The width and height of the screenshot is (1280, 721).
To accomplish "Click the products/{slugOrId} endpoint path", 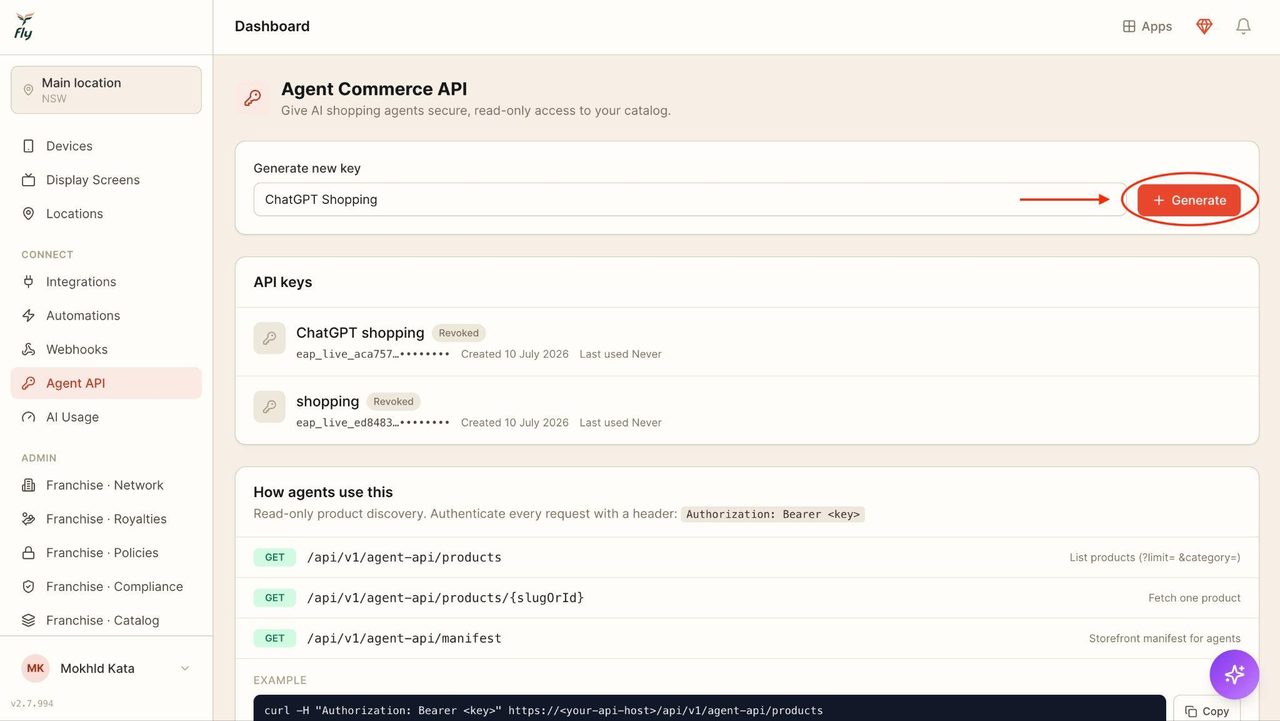I will 445,598.
